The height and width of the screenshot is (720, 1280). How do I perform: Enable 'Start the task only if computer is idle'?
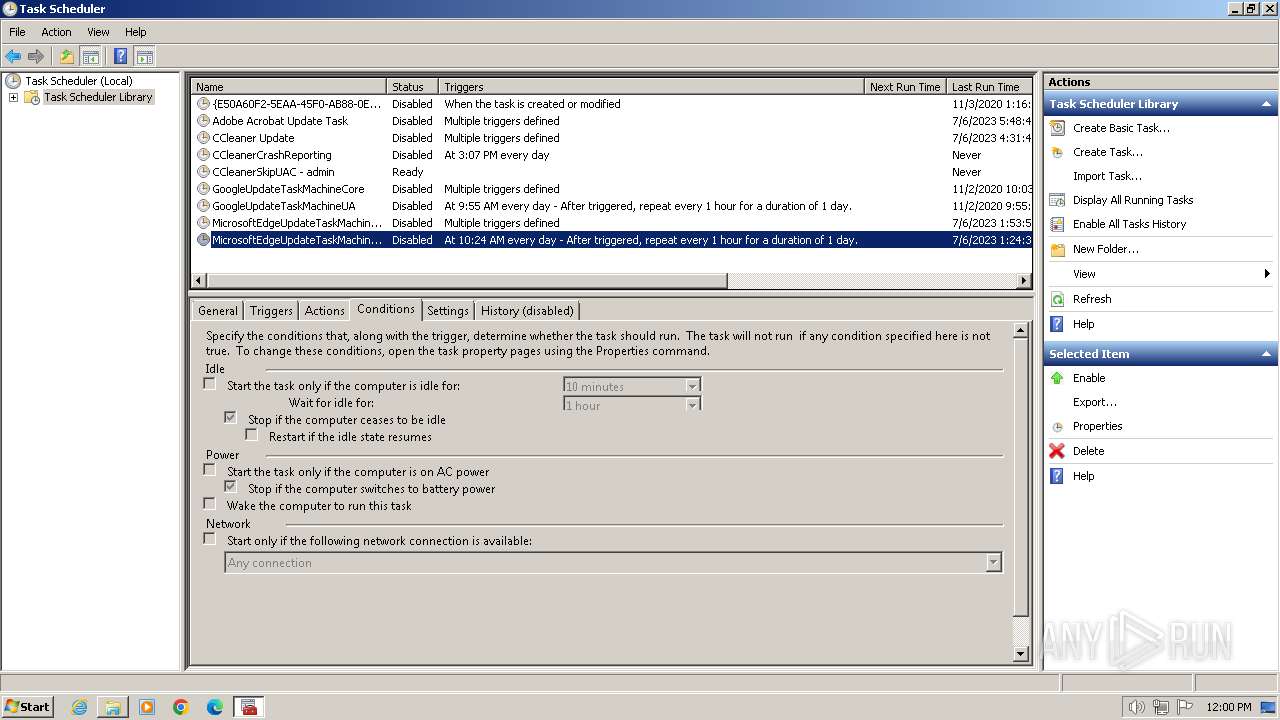209,384
